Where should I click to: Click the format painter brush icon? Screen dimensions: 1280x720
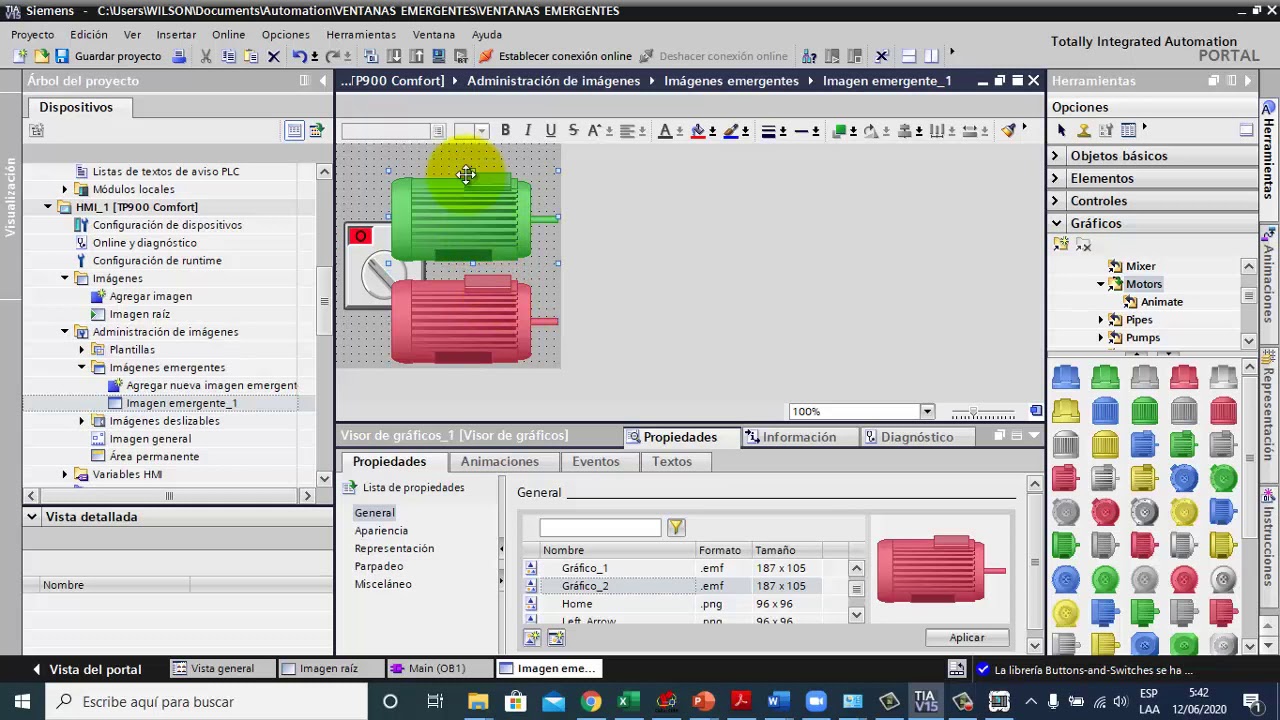coord(1008,130)
